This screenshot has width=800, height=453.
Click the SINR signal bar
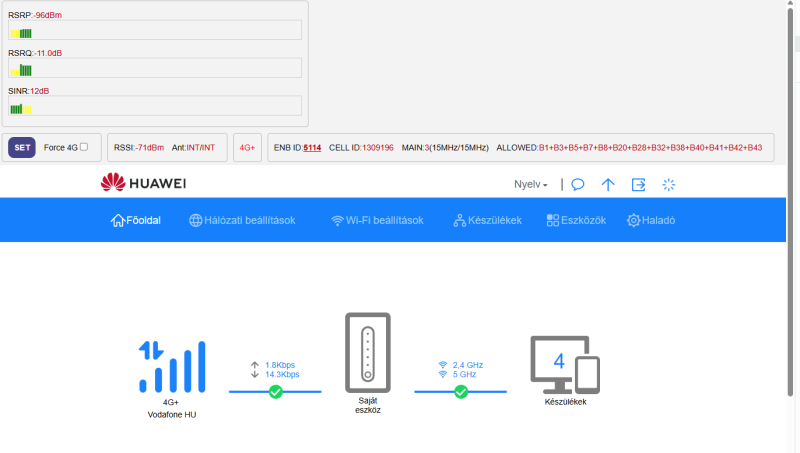pyautogui.click(x=155, y=106)
